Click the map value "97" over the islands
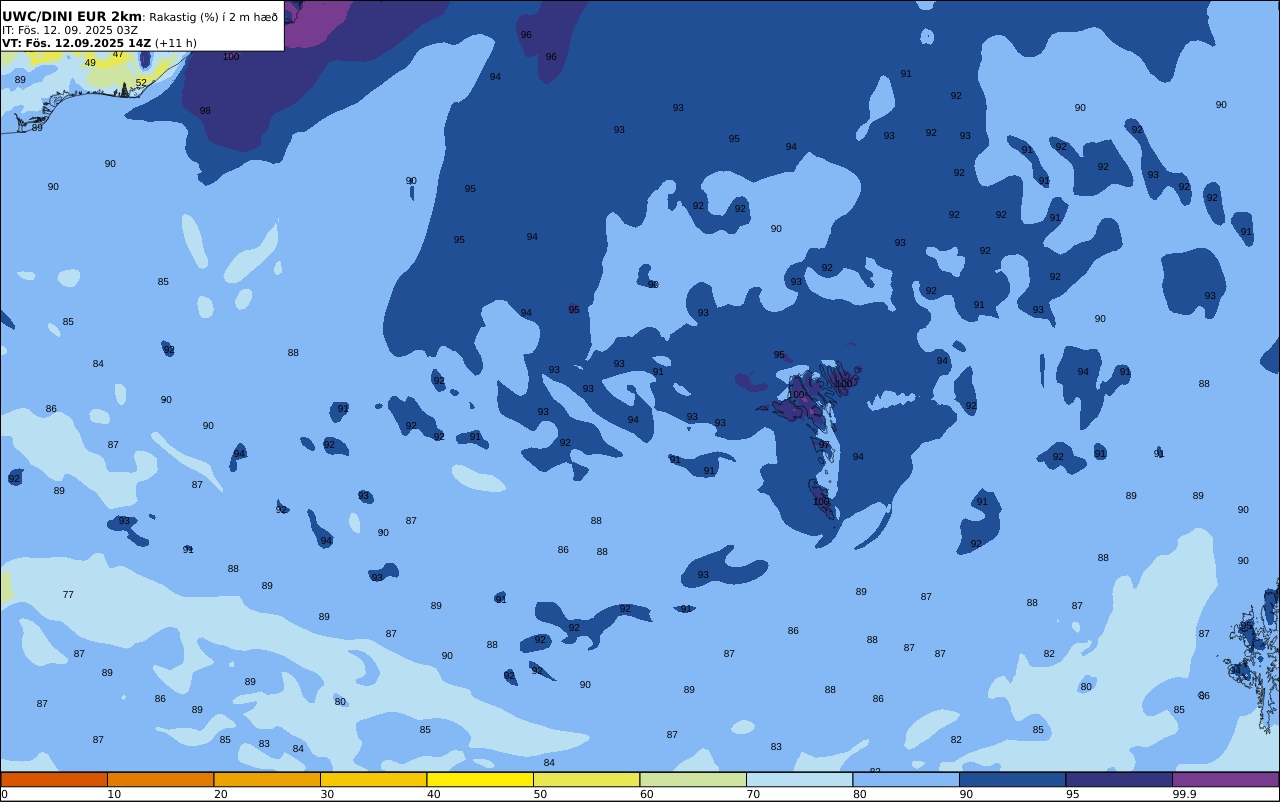 (824, 445)
